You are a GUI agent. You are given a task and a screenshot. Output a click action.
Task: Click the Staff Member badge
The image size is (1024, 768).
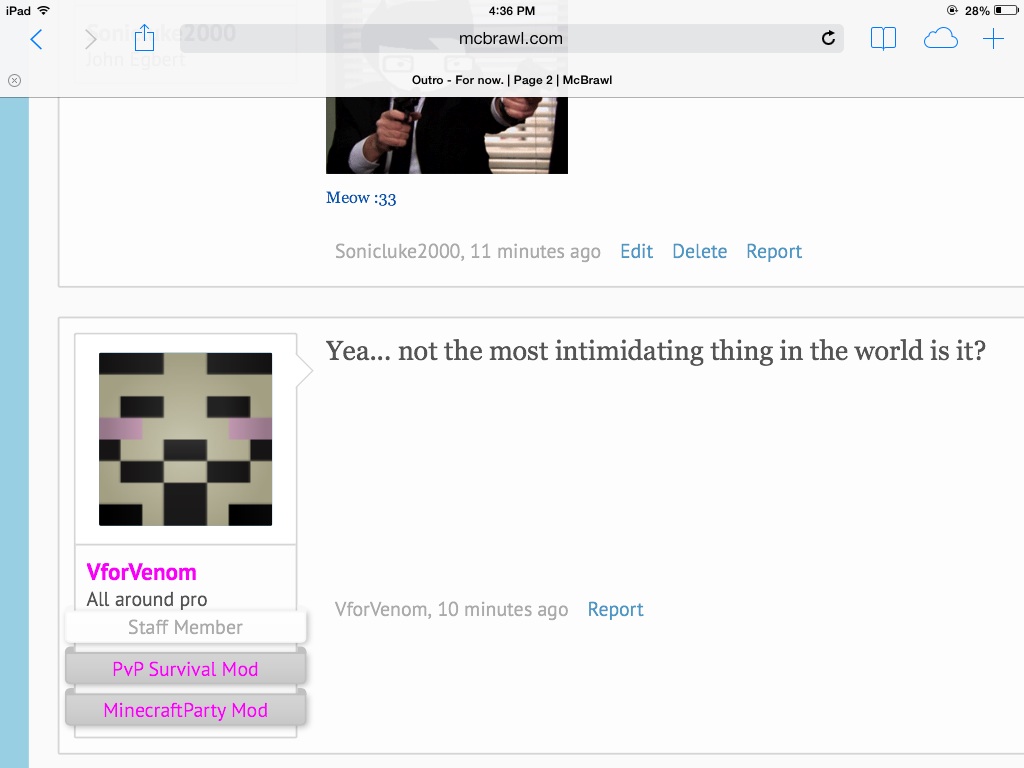[x=185, y=627]
